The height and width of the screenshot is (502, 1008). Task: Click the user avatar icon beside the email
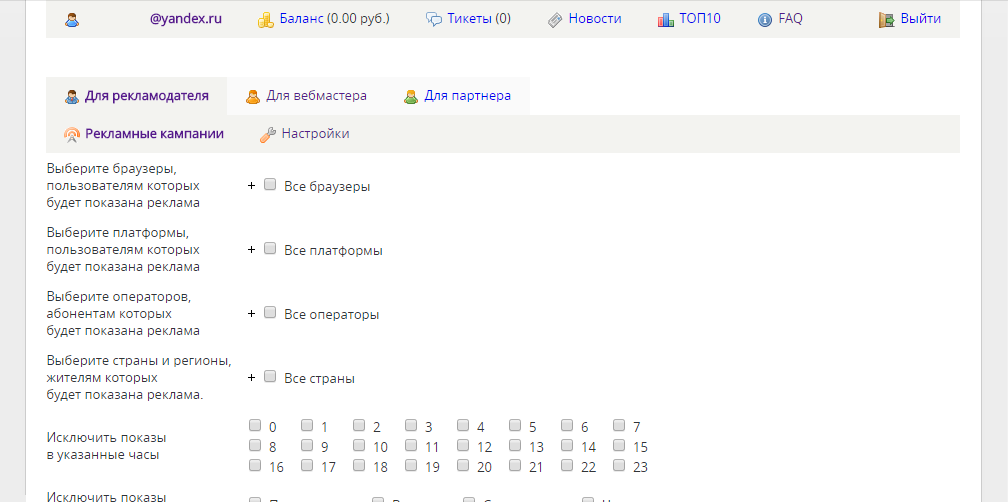pyautogui.click(x=72, y=20)
